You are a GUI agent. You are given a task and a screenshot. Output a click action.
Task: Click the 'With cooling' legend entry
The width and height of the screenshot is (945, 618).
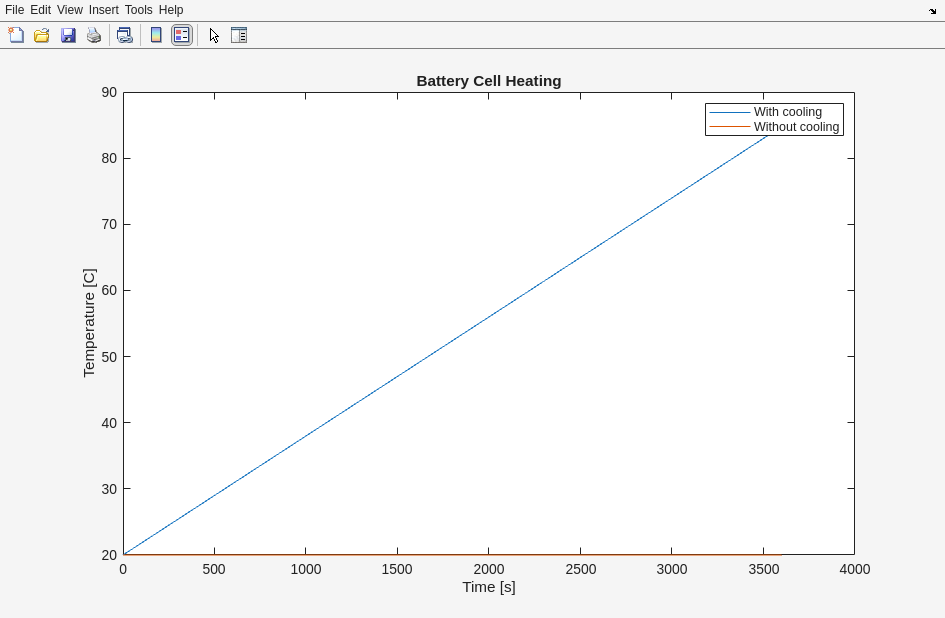tap(787, 112)
